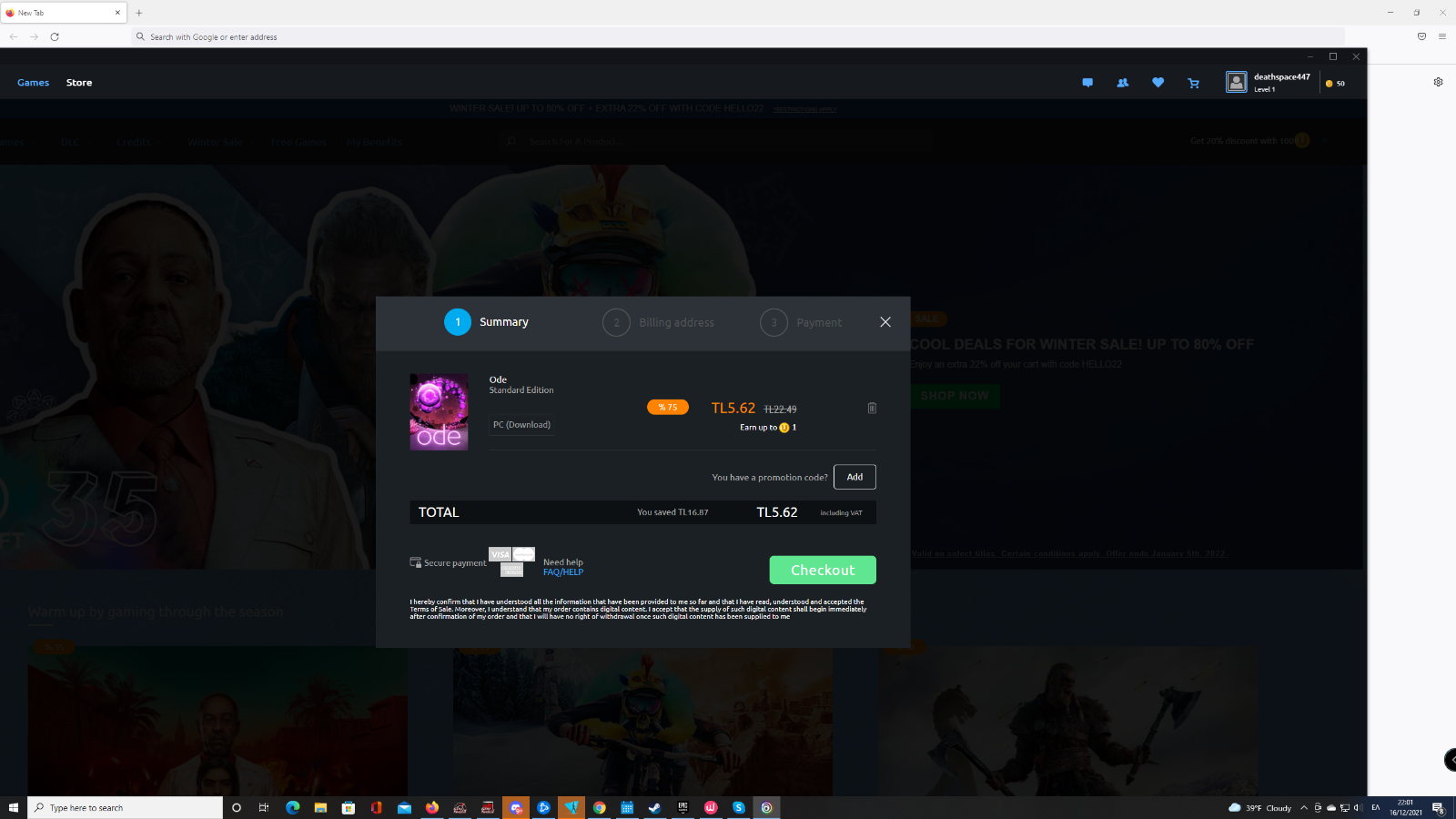Open OneDrive cloud icon in tray
The height and width of the screenshot is (819, 1456).
click(1331, 807)
